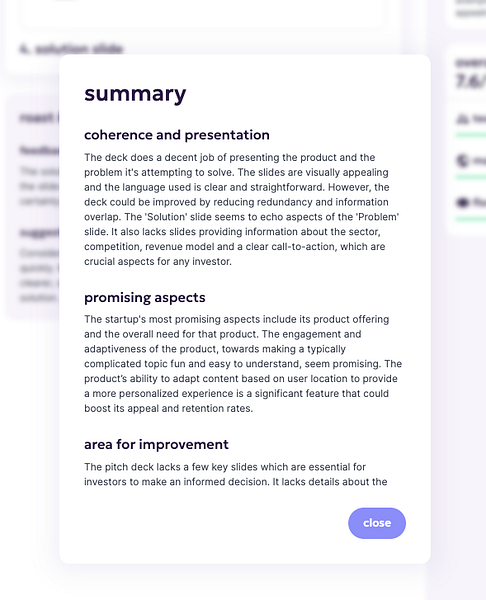The height and width of the screenshot is (600, 486).
Task: Click the blurred suggestion label behind dialog
Action: 39,232
